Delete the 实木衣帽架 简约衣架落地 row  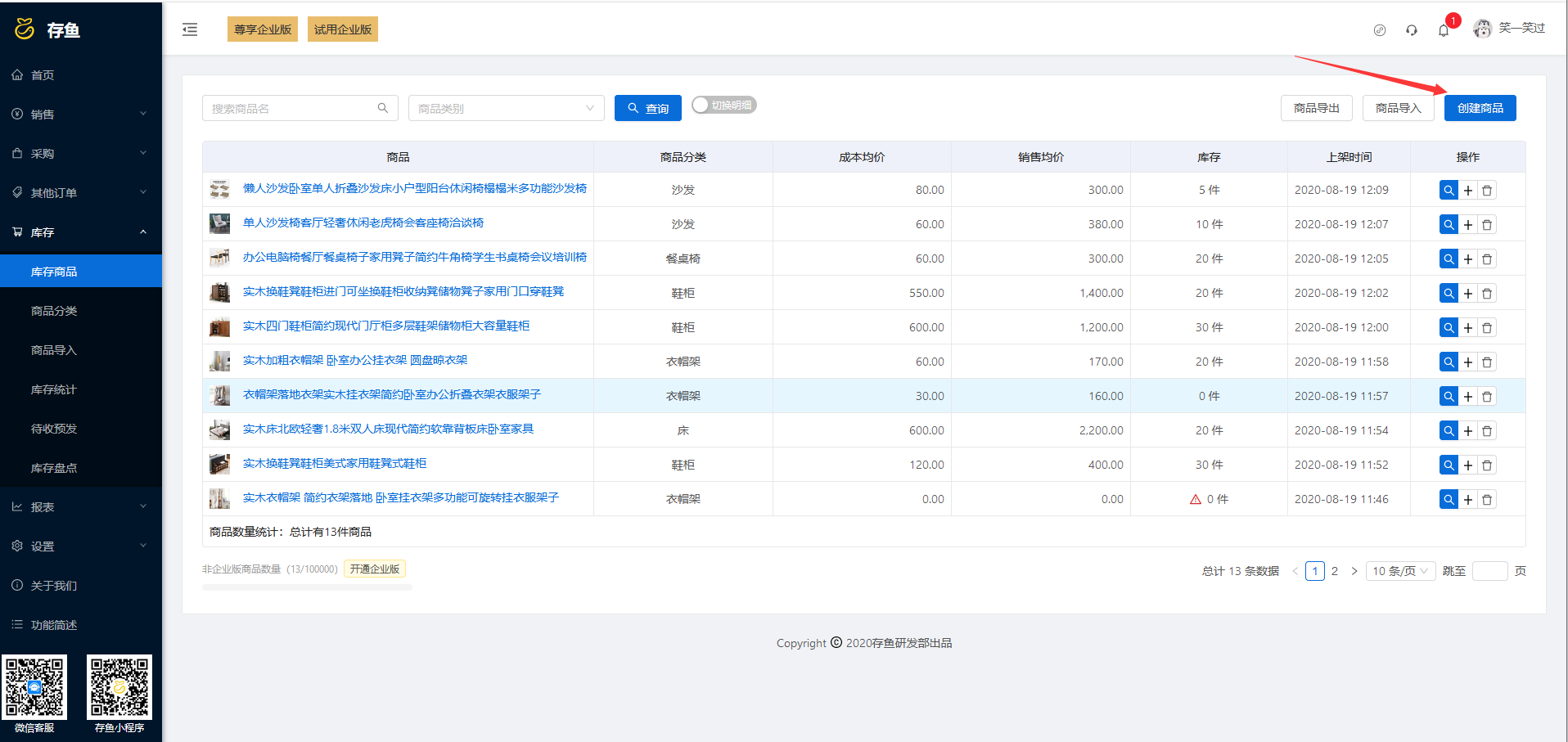[1487, 499]
